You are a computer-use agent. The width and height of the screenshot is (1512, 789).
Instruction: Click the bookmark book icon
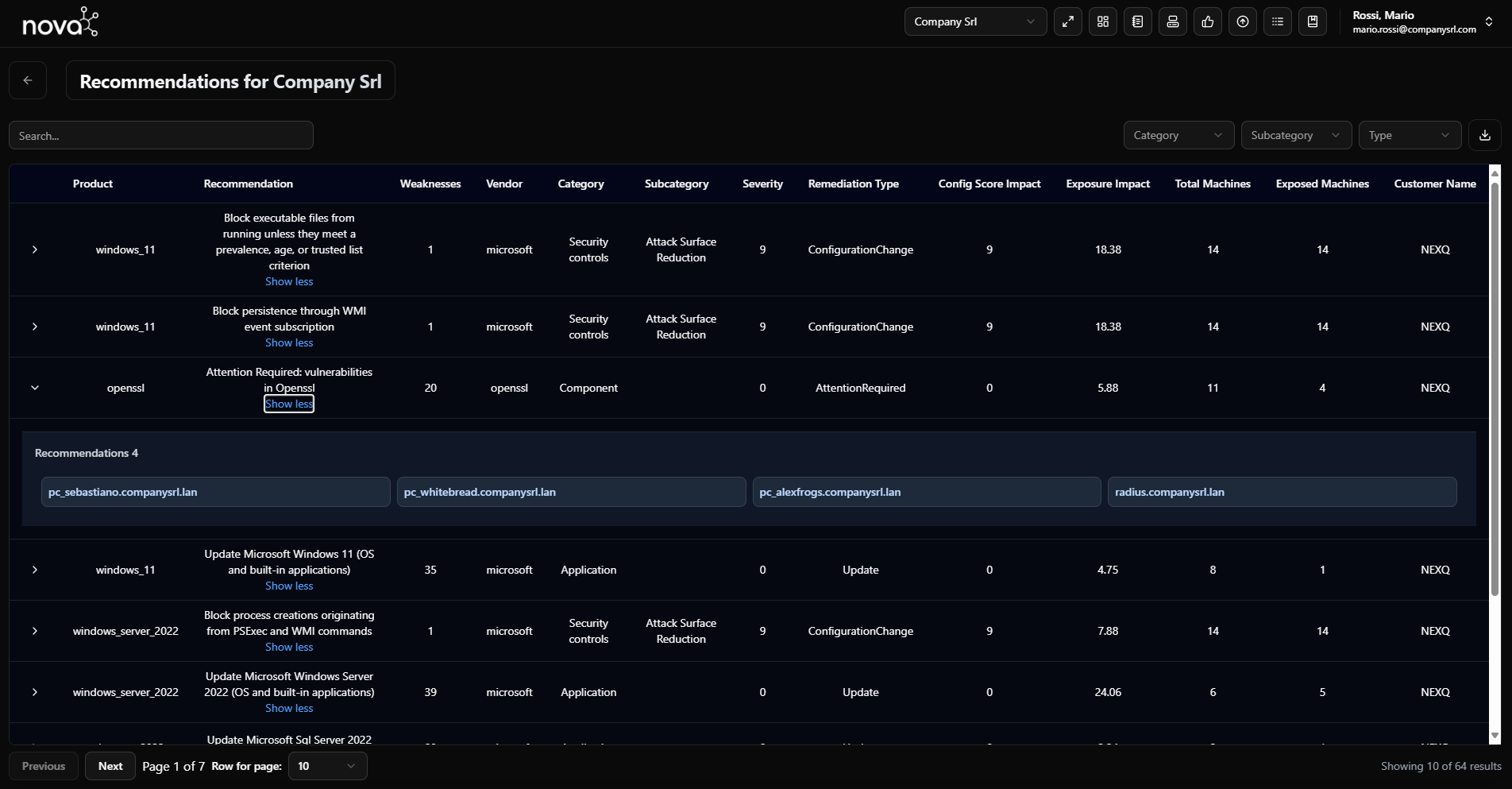(1313, 22)
